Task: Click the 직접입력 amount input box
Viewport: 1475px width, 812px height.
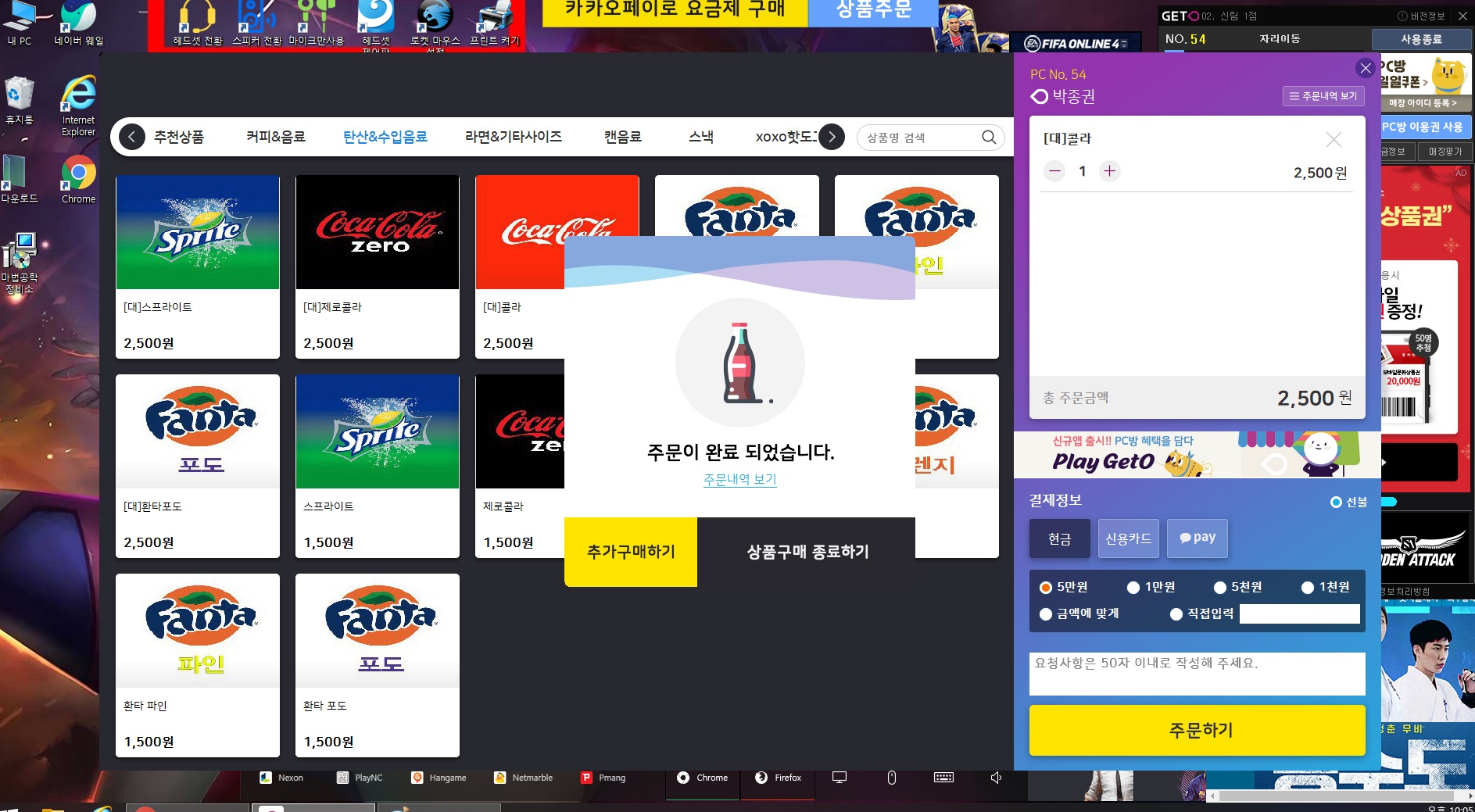Action: pos(1300,613)
